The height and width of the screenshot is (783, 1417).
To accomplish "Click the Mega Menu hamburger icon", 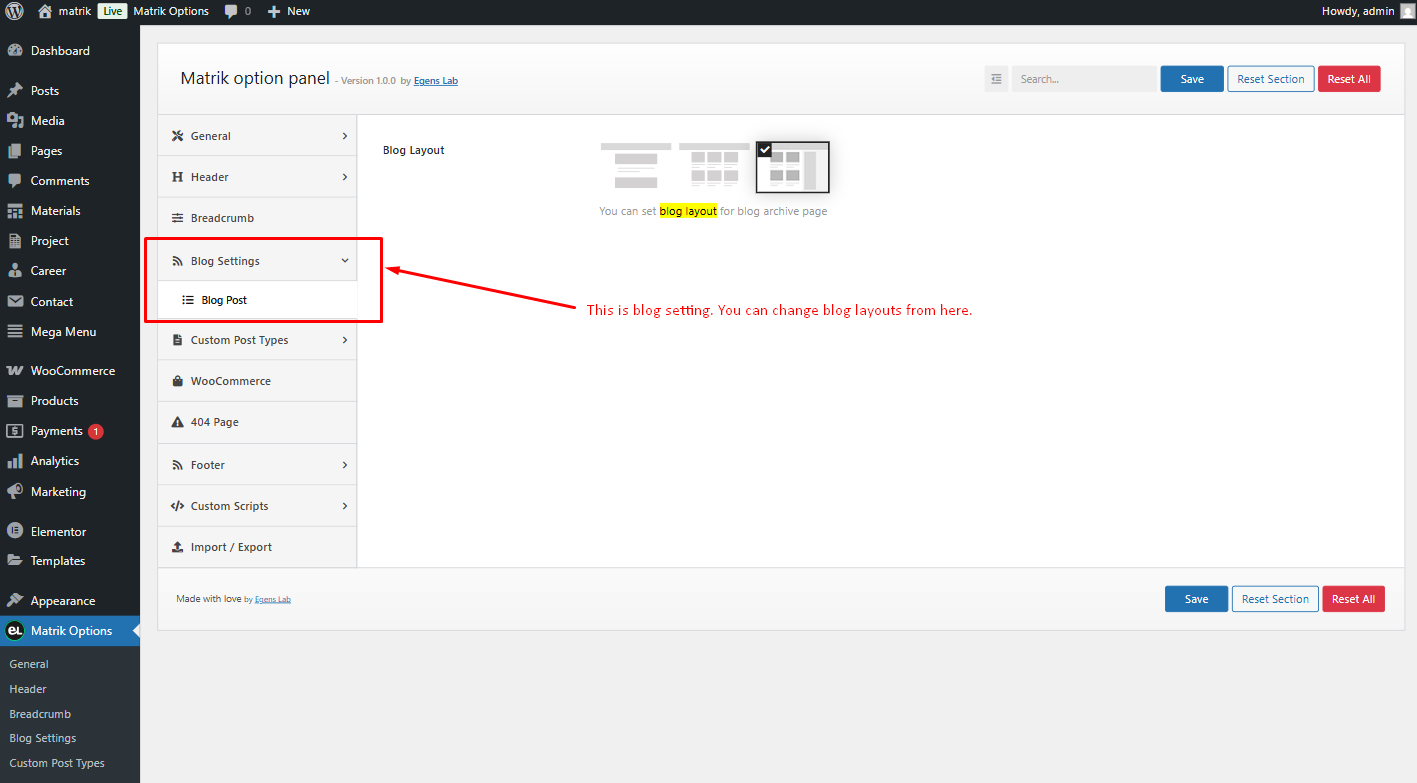I will click(x=15, y=332).
